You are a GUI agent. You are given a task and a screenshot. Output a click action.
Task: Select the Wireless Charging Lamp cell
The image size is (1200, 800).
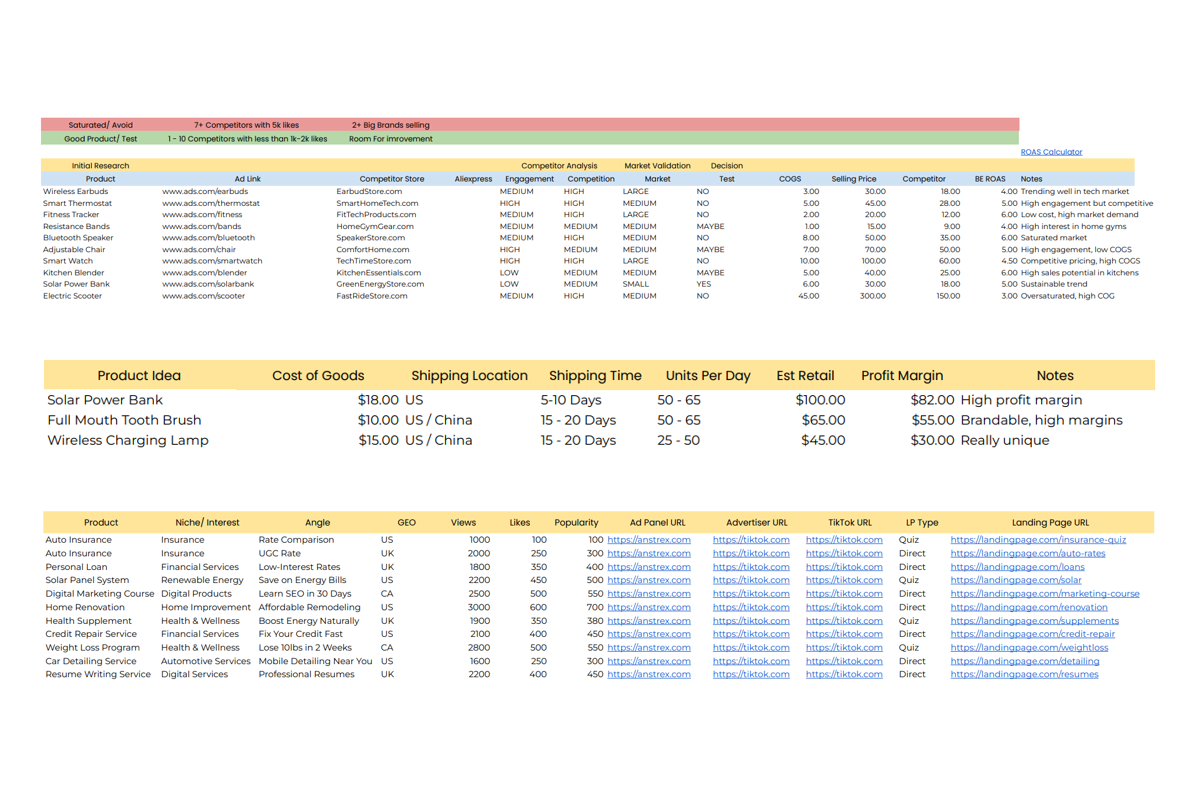[128, 440]
